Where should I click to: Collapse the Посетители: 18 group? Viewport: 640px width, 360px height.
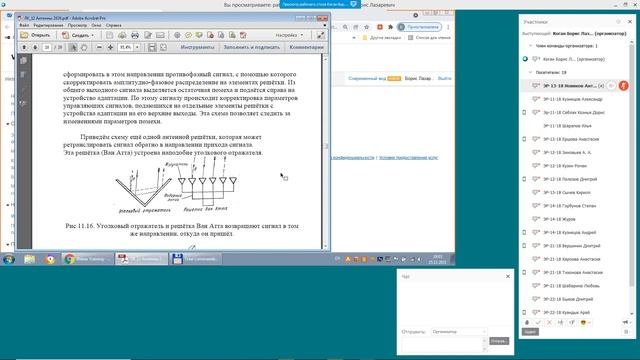[x=530, y=72]
